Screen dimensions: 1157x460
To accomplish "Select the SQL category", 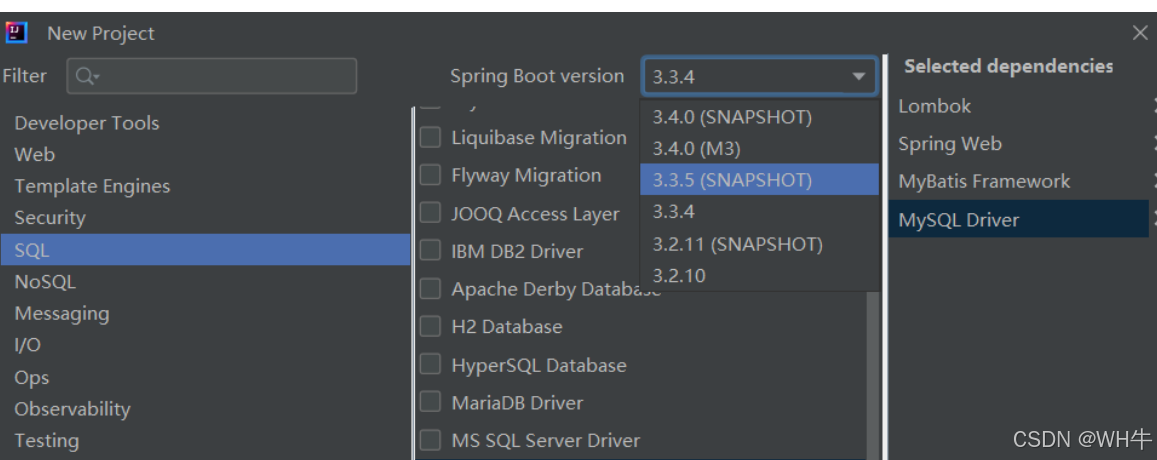I will point(205,250).
